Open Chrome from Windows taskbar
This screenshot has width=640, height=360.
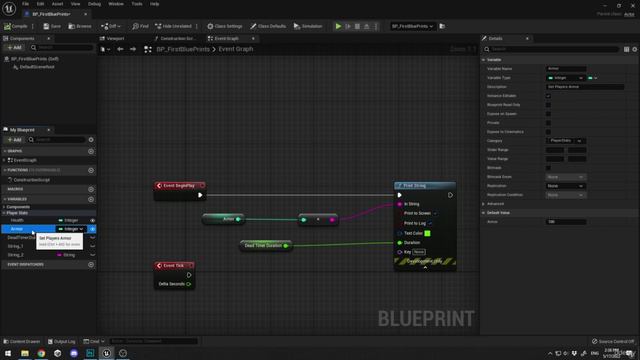[x=41, y=353]
